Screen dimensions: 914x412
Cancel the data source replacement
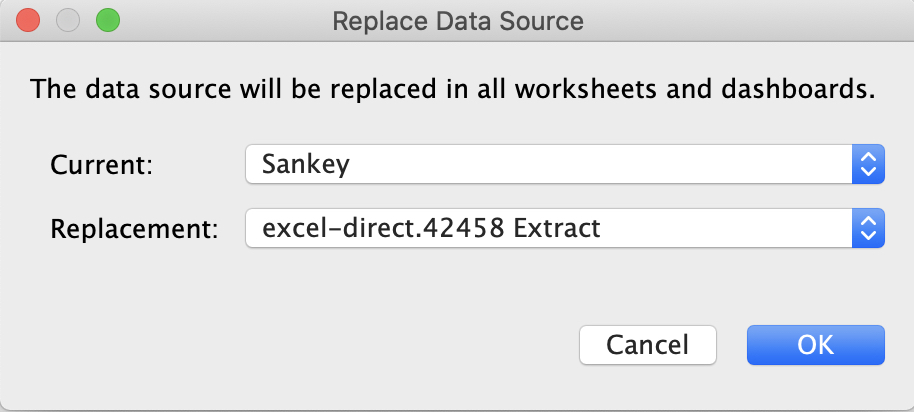coord(648,345)
